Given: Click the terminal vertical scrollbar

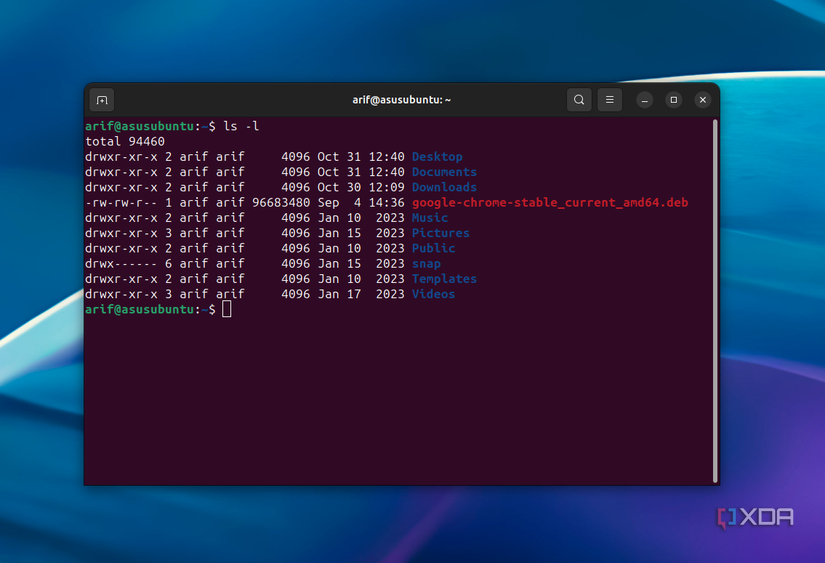Looking at the screenshot, I should click(x=715, y=300).
